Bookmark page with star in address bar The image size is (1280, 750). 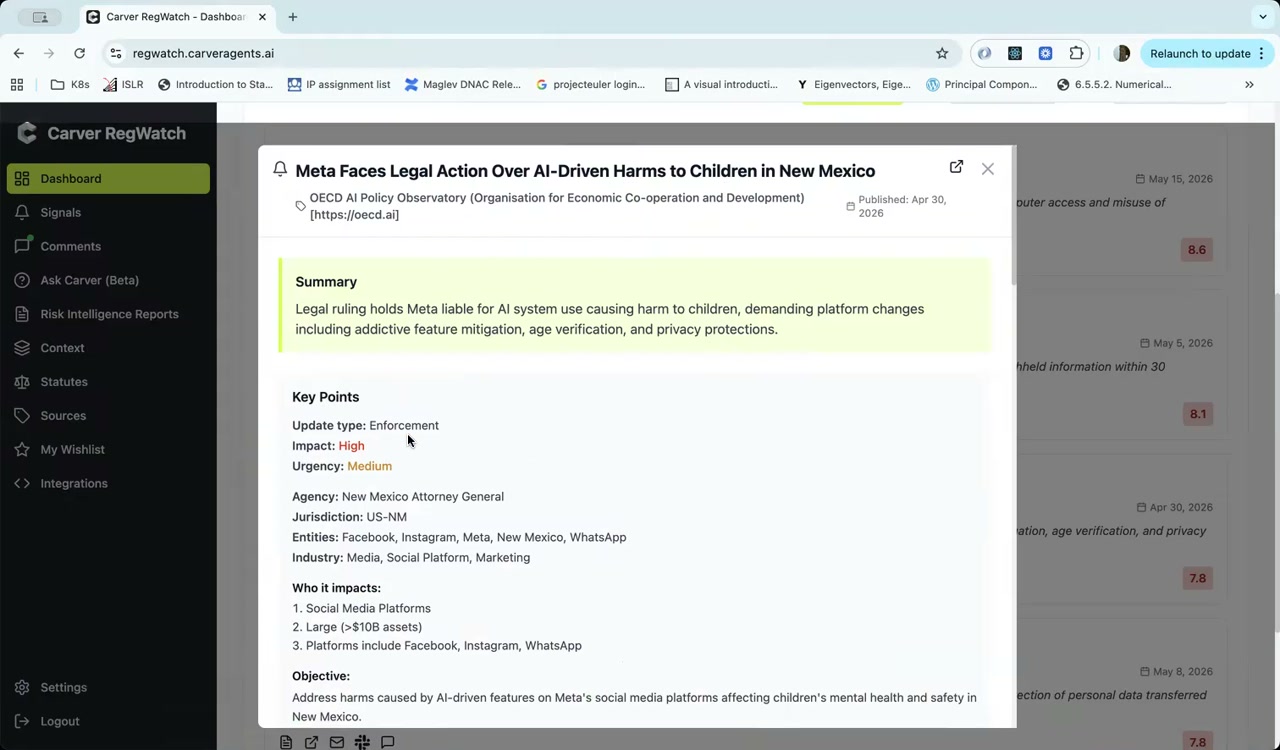coord(942,53)
